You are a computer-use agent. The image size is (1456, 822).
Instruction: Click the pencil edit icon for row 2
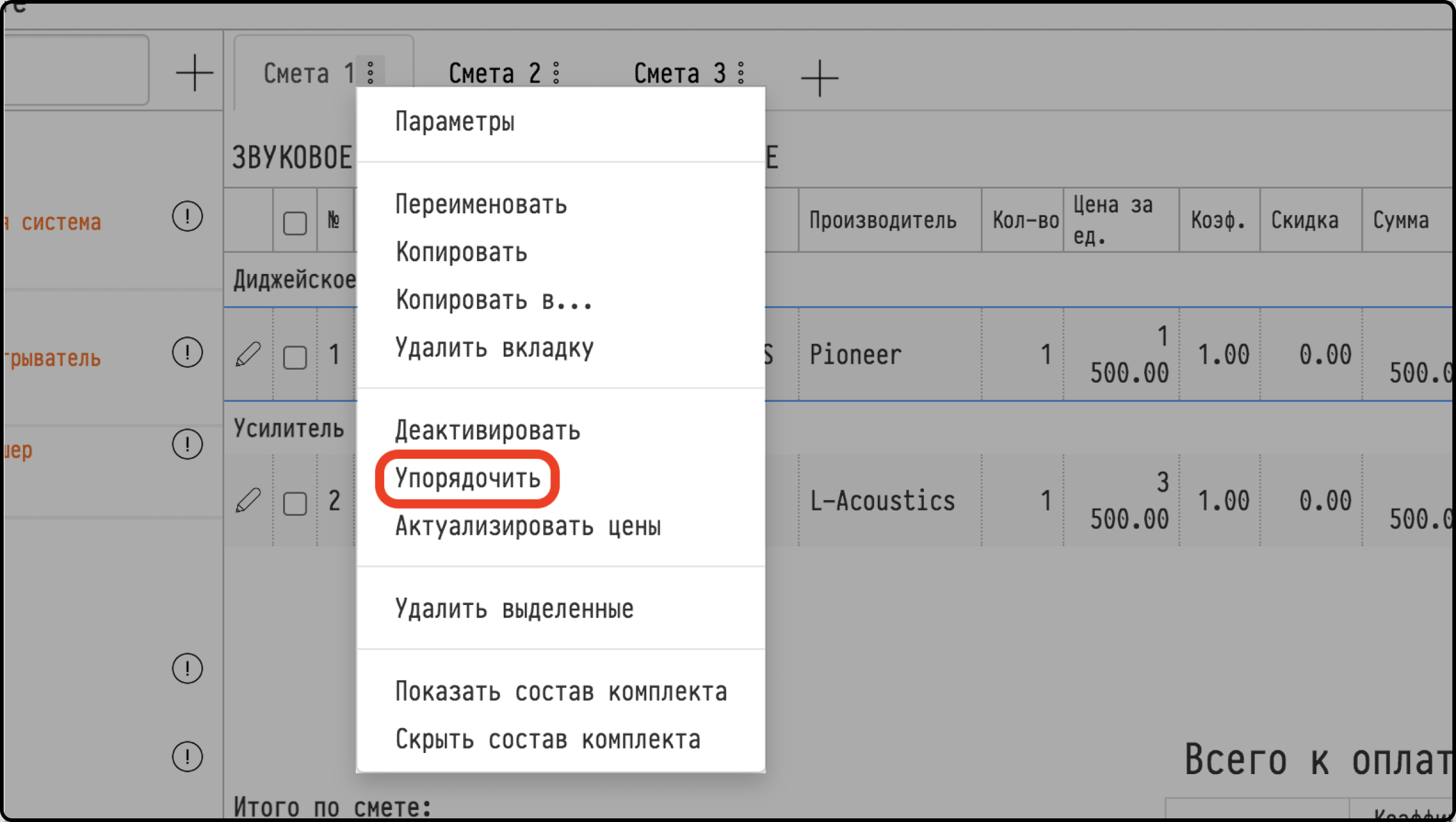tap(248, 501)
